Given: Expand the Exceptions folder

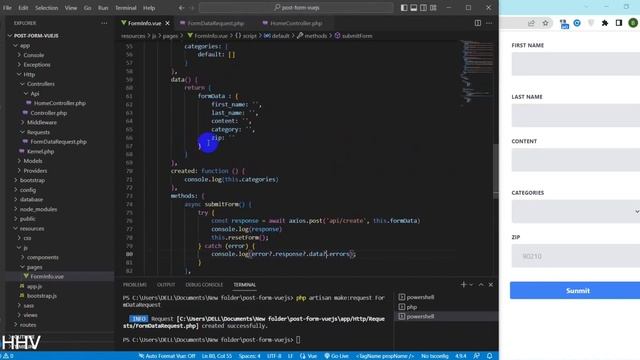Looking at the screenshot, I should (37, 64).
